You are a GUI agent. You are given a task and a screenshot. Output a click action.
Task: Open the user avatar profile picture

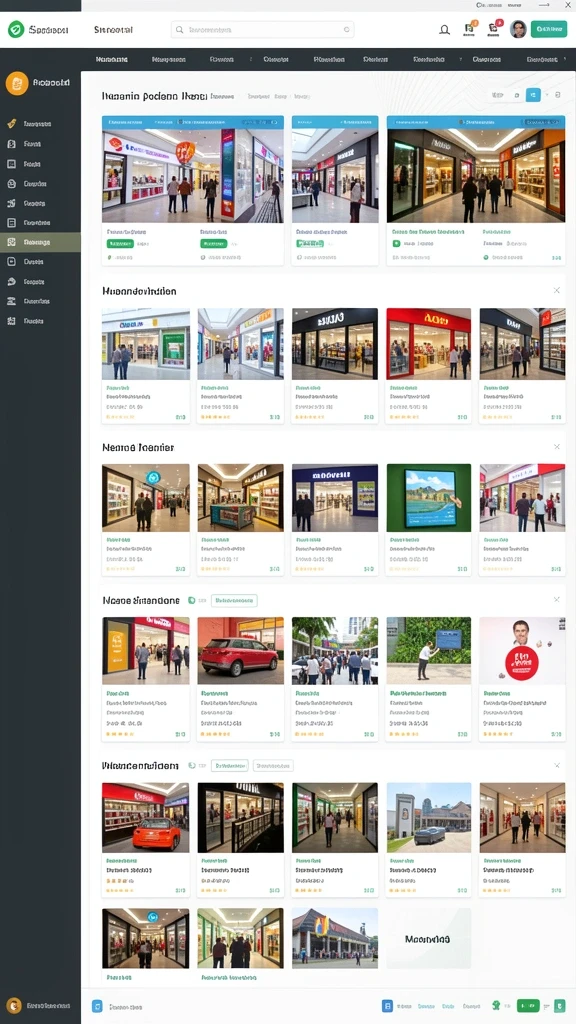coord(518,29)
